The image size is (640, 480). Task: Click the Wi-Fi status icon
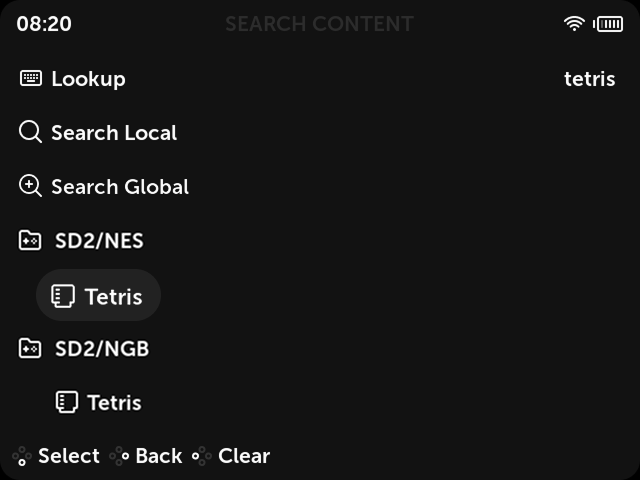[574, 24]
